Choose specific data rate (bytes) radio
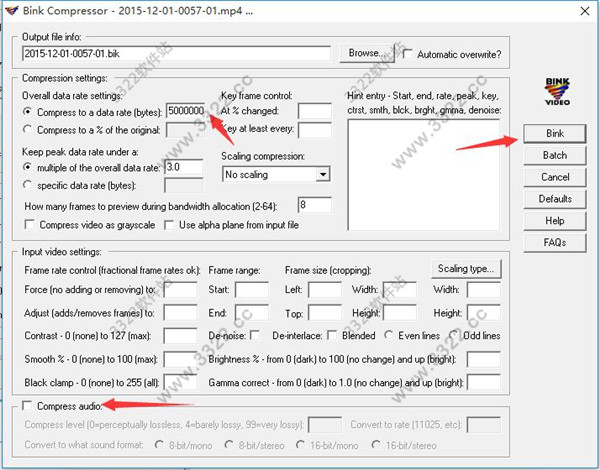Screen dimensions: 600x470 [27, 185]
